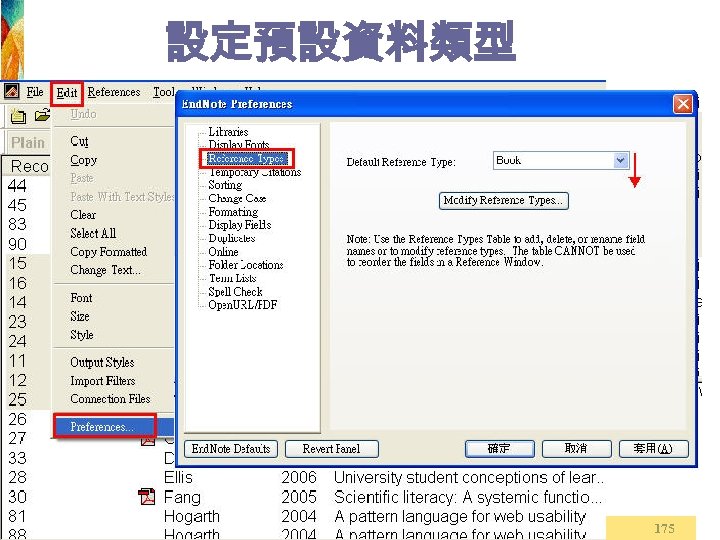Choose Cut from Edit menu
This screenshot has width=720, height=540.
(79, 141)
